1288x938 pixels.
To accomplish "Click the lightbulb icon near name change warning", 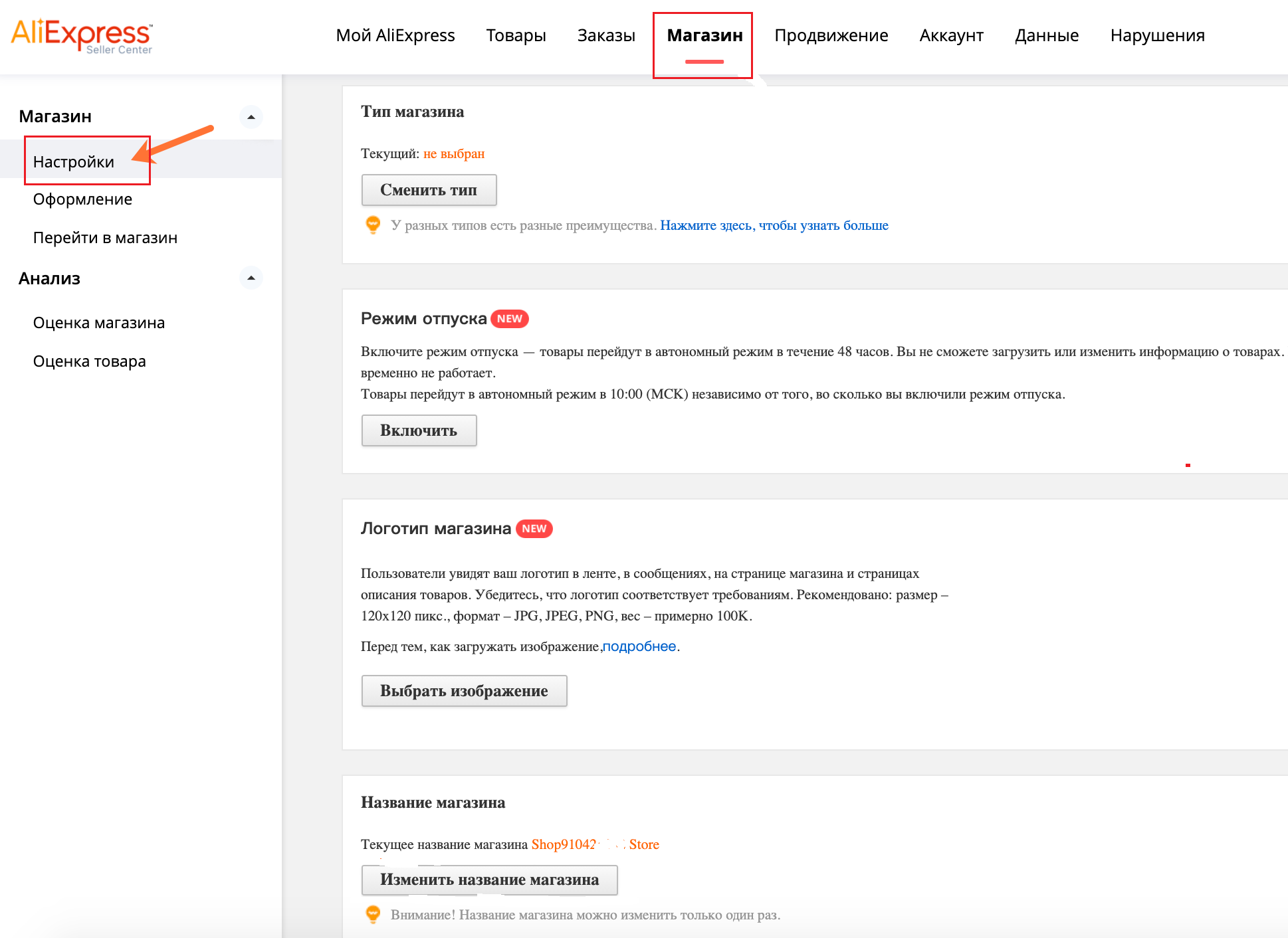I will coord(374,913).
